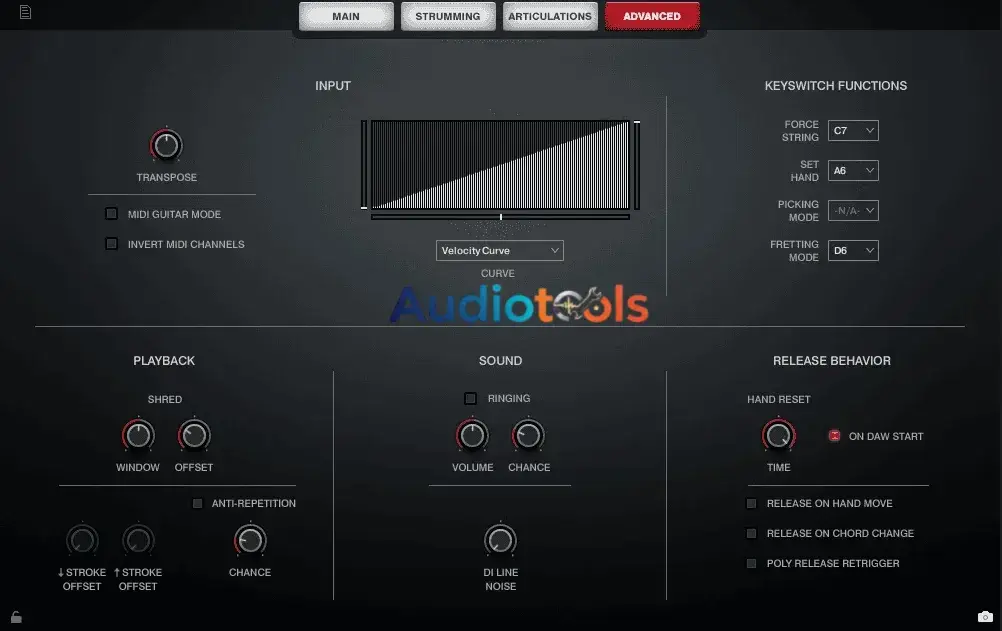
Task: Click the curve shape slider below graph
Action: pyautogui.click(x=500, y=217)
